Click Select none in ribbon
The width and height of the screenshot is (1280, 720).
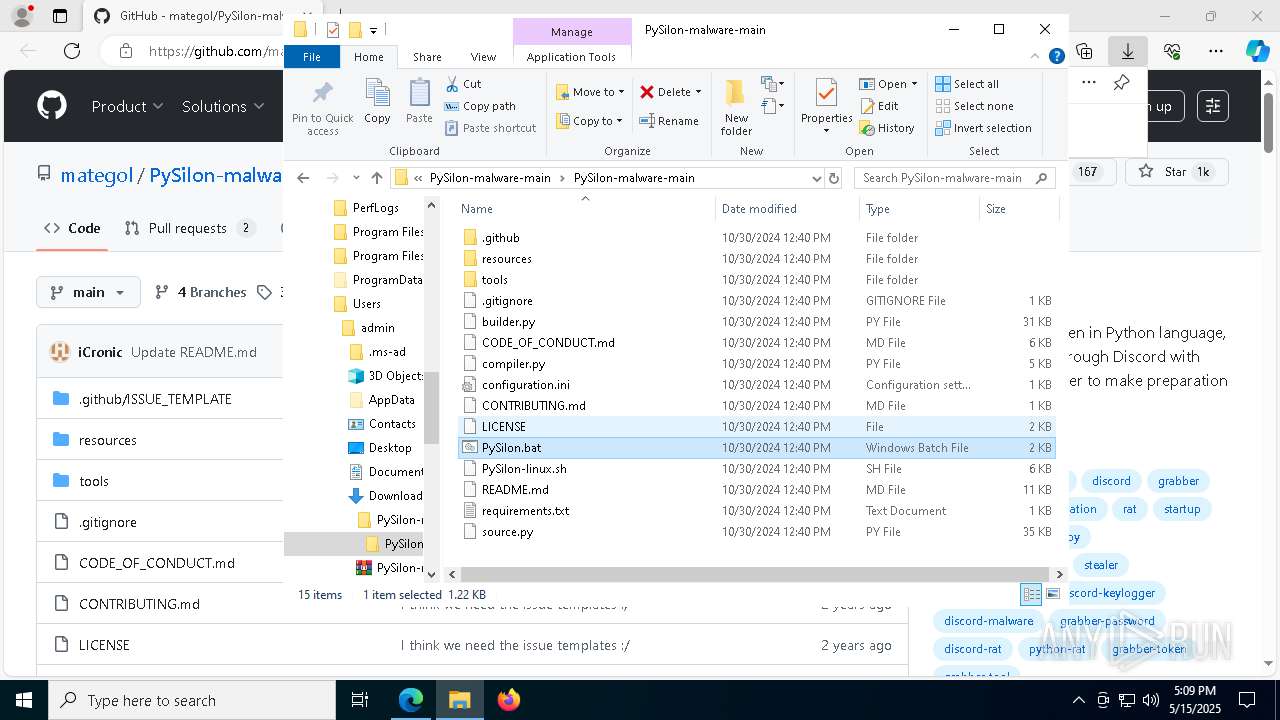pos(974,106)
